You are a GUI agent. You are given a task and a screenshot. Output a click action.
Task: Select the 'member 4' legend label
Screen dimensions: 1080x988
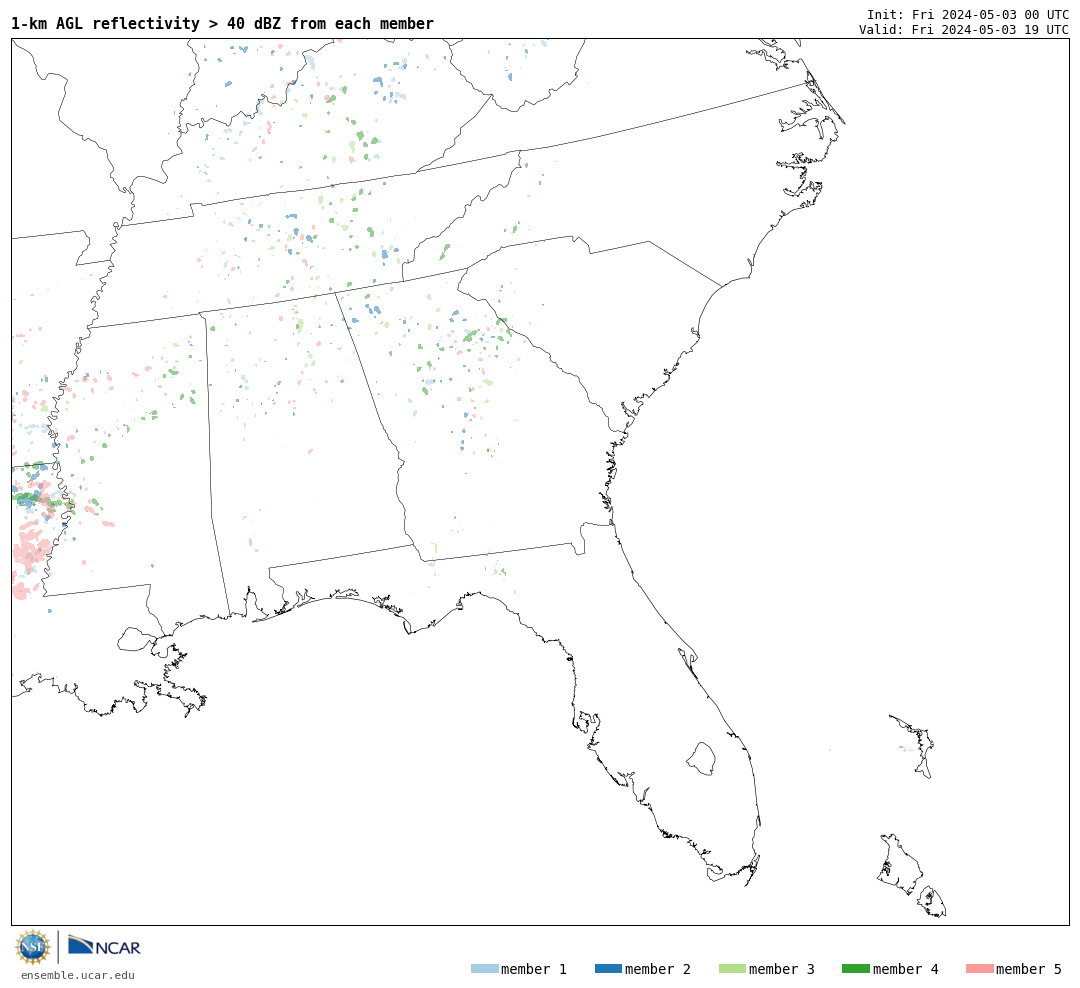(905, 969)
